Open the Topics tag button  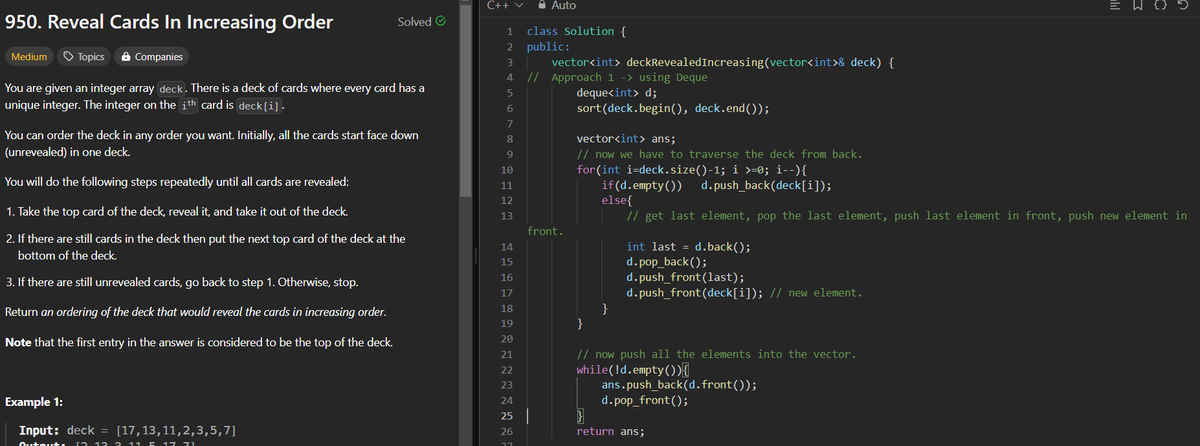pyautogui.click(x=83, y=57)
